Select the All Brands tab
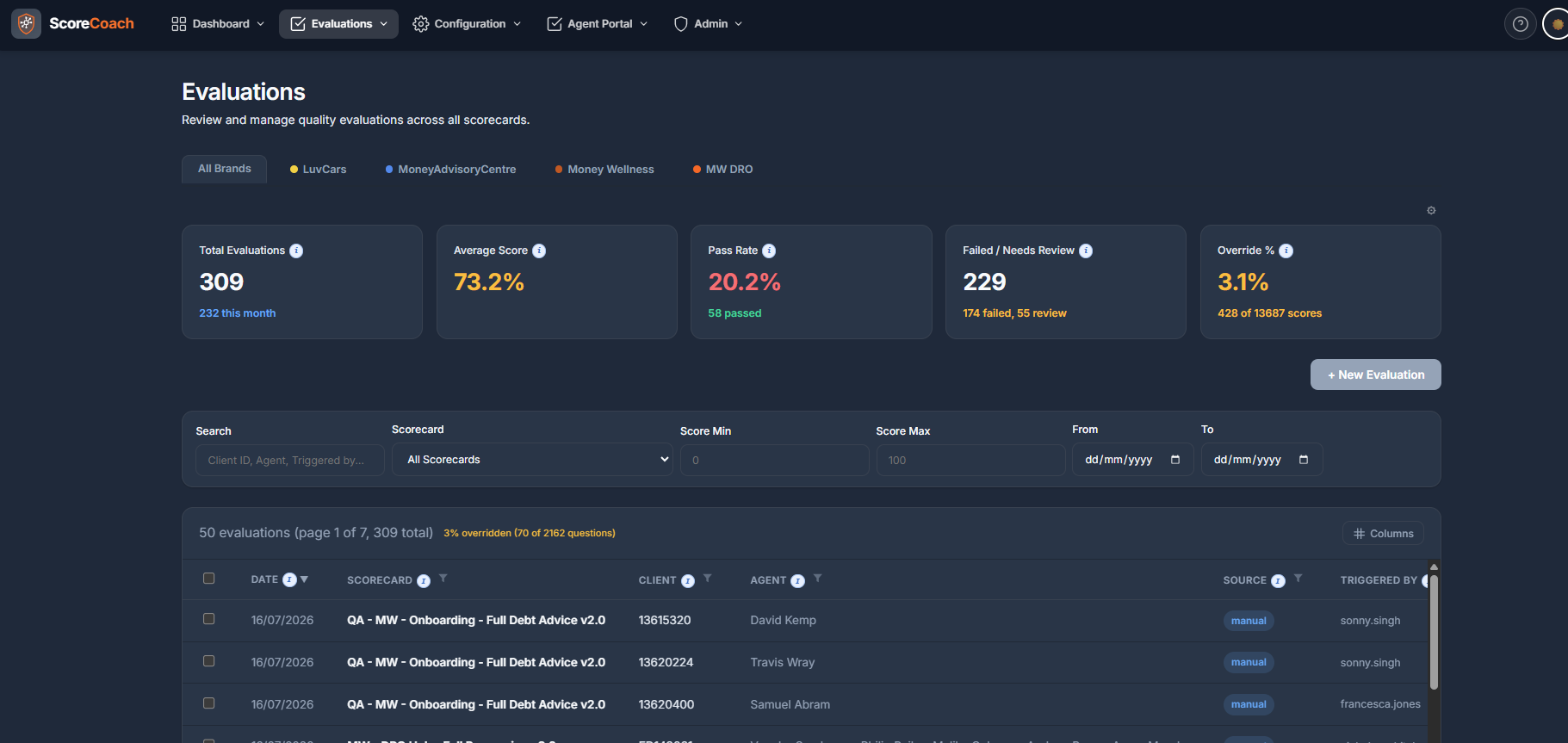The image size is (1568, 743). coord(225,169)
